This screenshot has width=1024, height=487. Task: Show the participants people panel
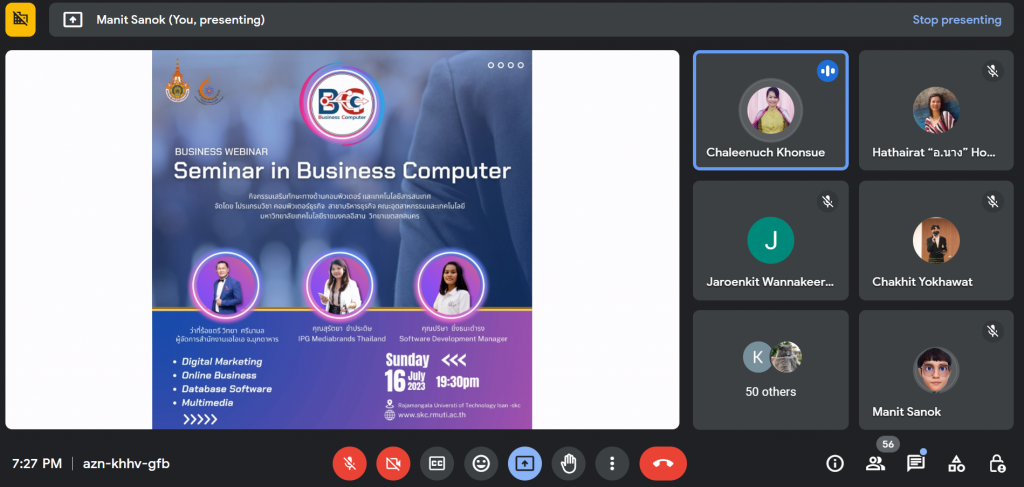click(875, 463)
